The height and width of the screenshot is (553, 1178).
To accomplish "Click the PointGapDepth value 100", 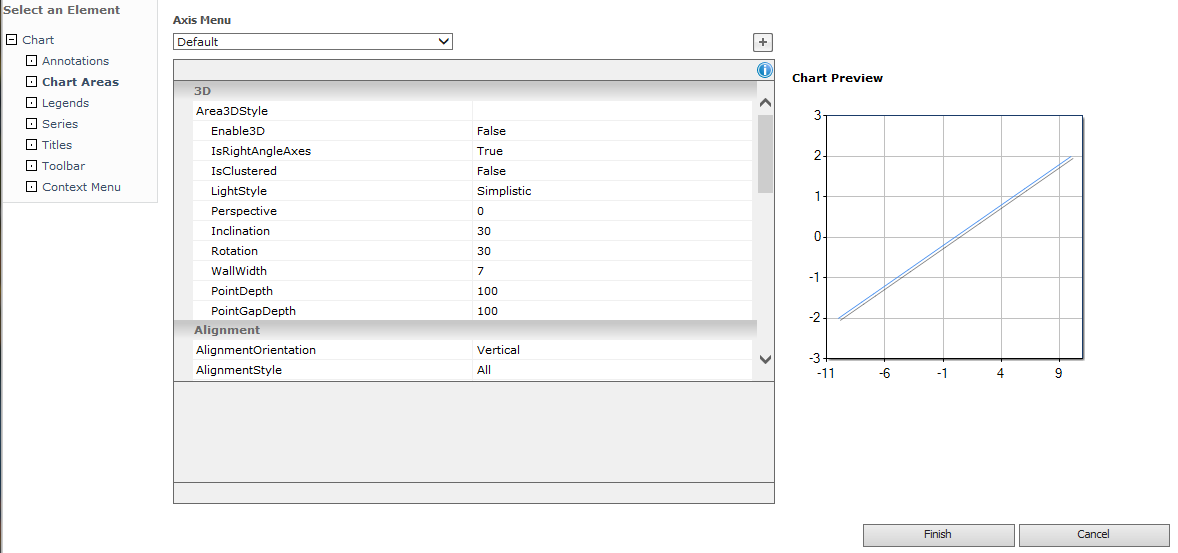I will [x=488, y=311].
